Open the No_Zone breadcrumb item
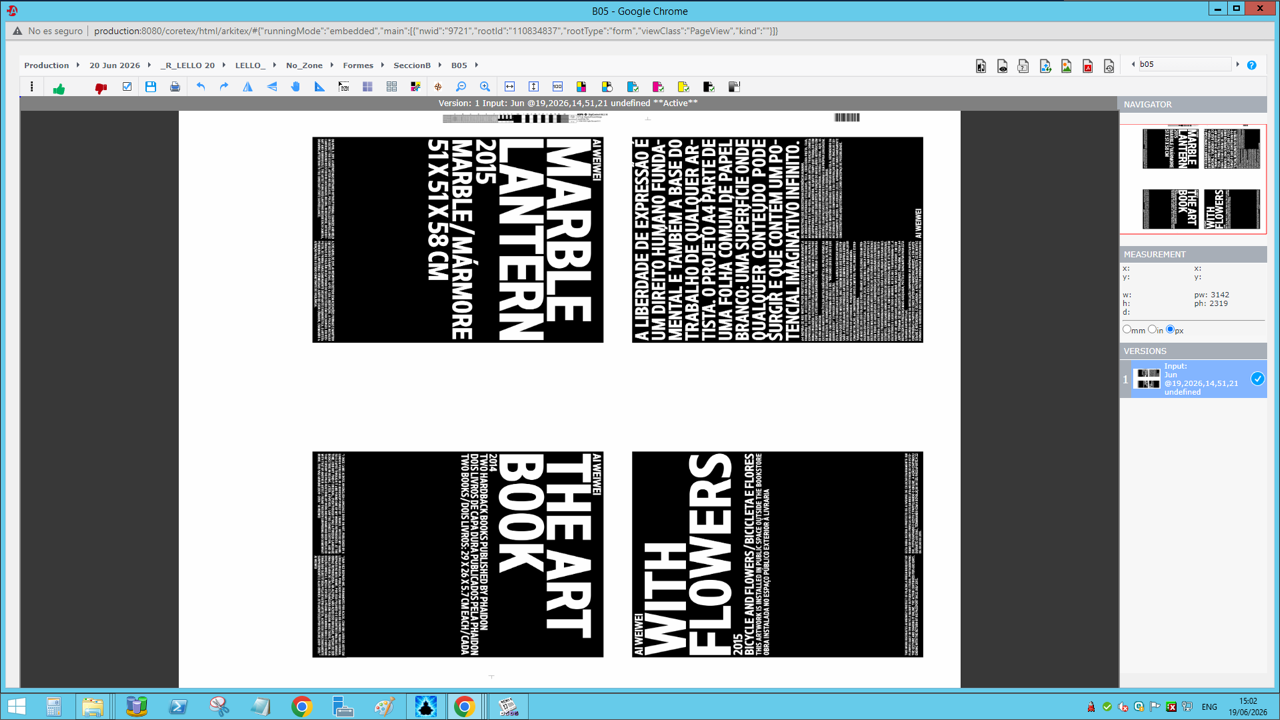This screenshot has width=1280, height=720. coord(304,65)
